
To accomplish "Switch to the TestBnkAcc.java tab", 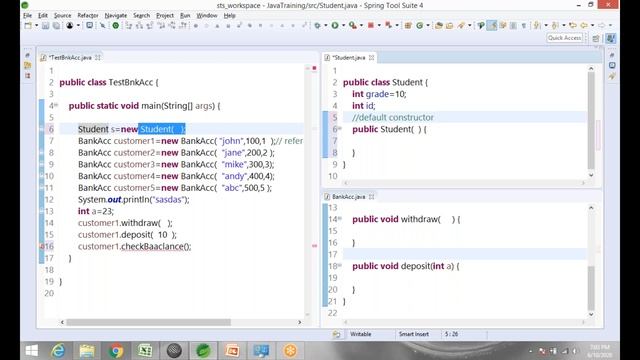I will [70, 58].
